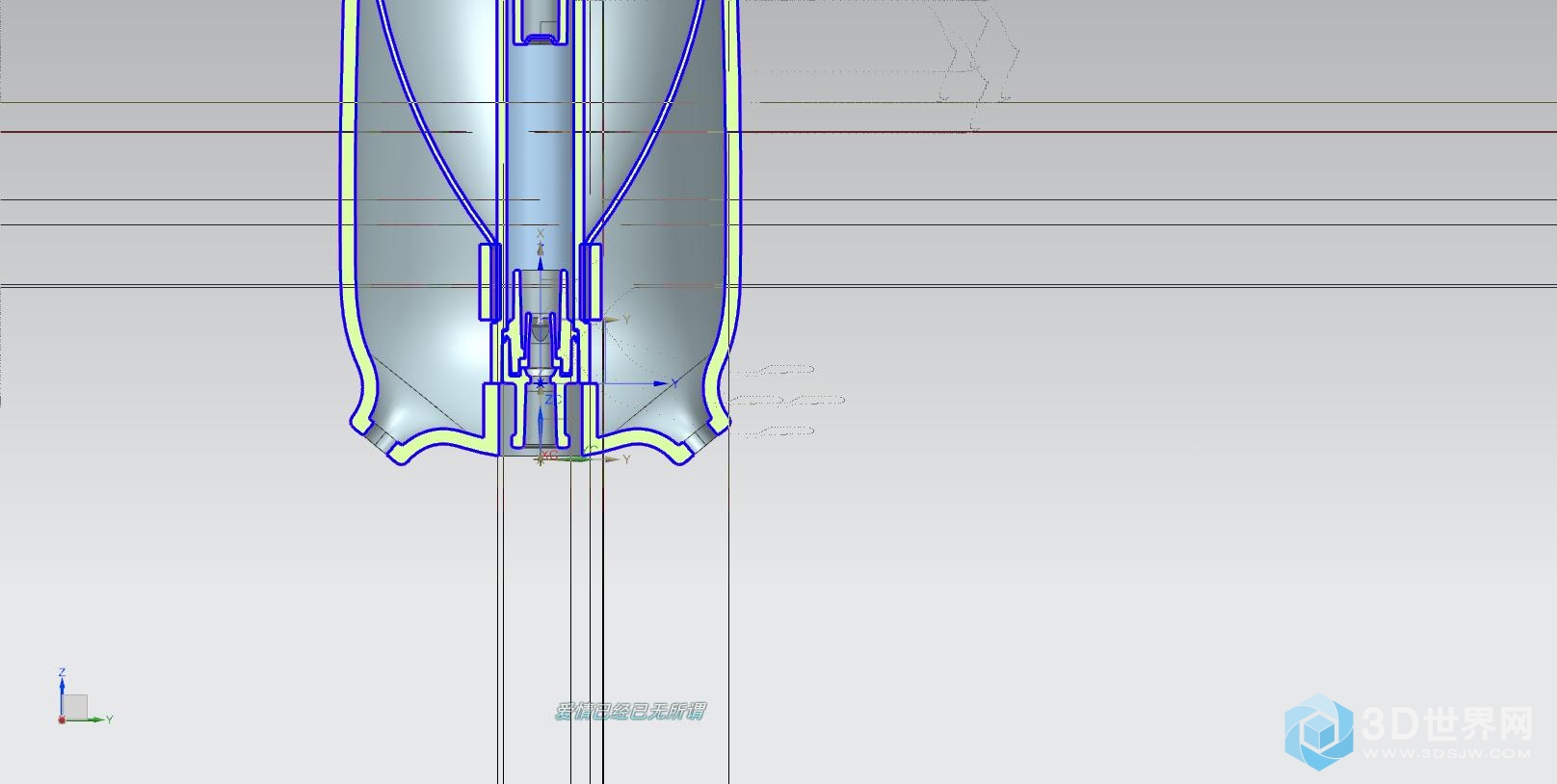The image size is (1557, 784).
Task: Select the blue Y axis arrowhead
Action: pyautogui.click(x=661, y=383)
